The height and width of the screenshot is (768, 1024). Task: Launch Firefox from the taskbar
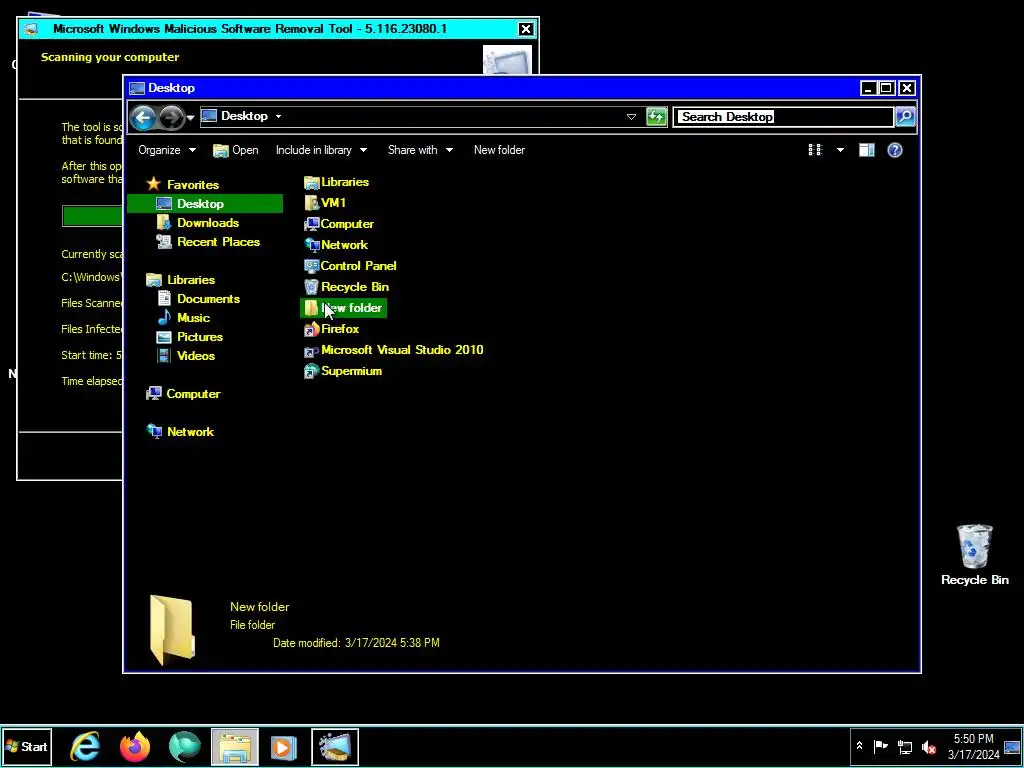click(x=135, y=747)
